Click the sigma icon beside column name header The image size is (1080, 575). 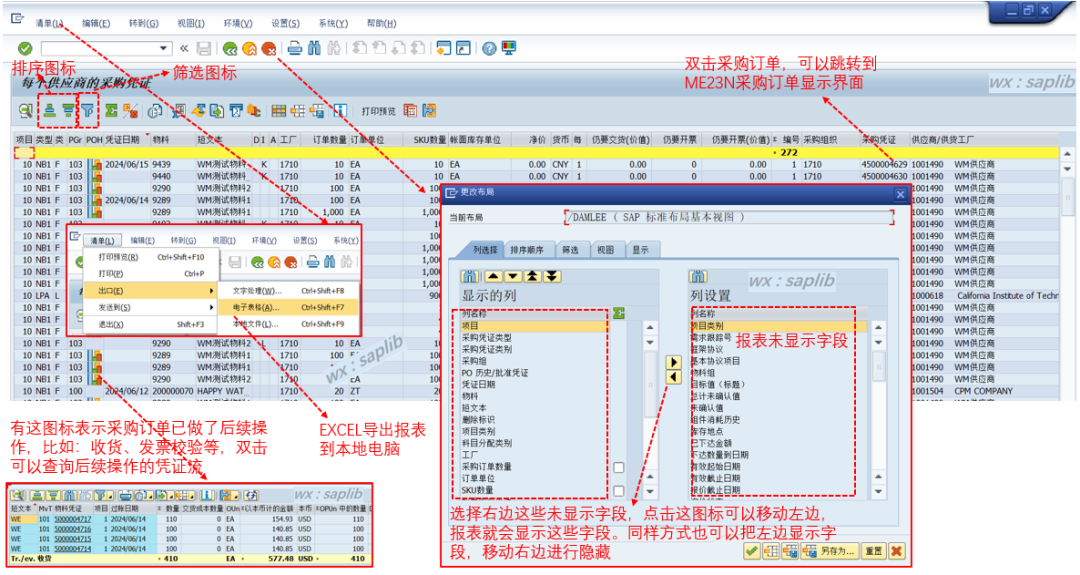click(x=619, y=313)
